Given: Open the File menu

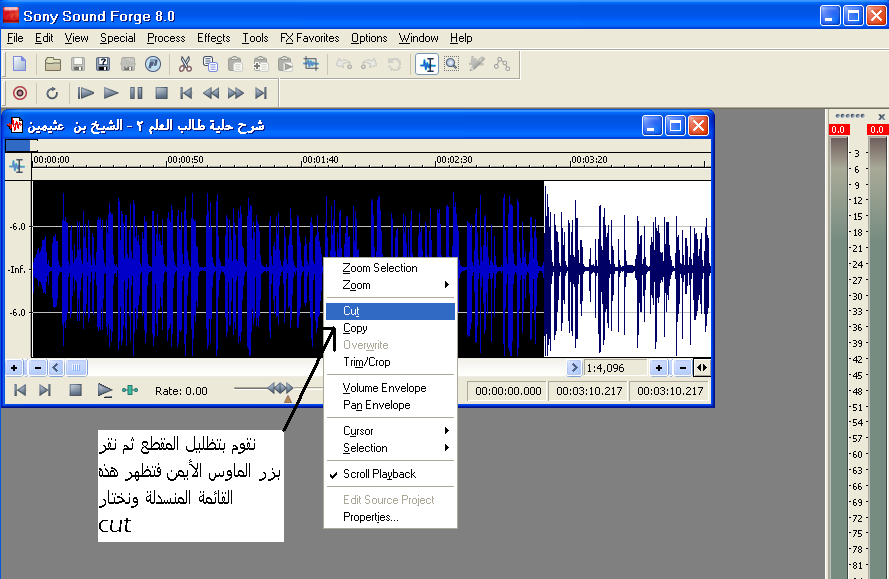Looking at the screenshot, I should [15, 38].
